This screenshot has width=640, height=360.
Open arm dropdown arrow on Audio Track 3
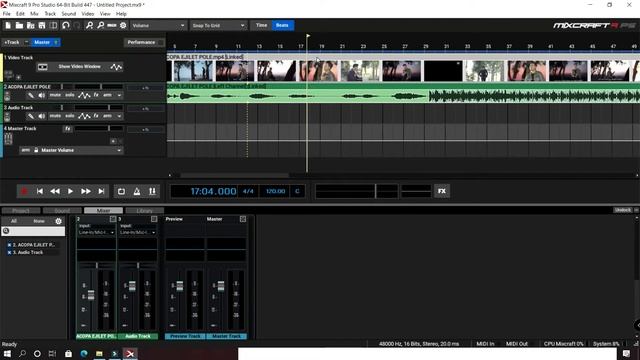coord(119,116)
